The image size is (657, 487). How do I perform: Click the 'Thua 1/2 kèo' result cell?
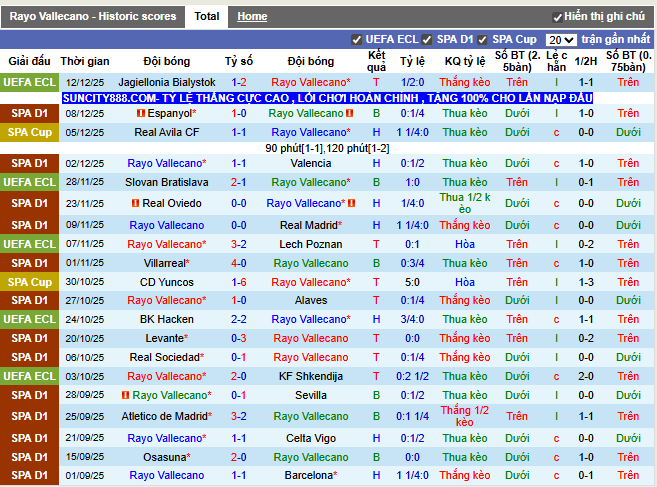pyautogui.click(x=465, y=203)
